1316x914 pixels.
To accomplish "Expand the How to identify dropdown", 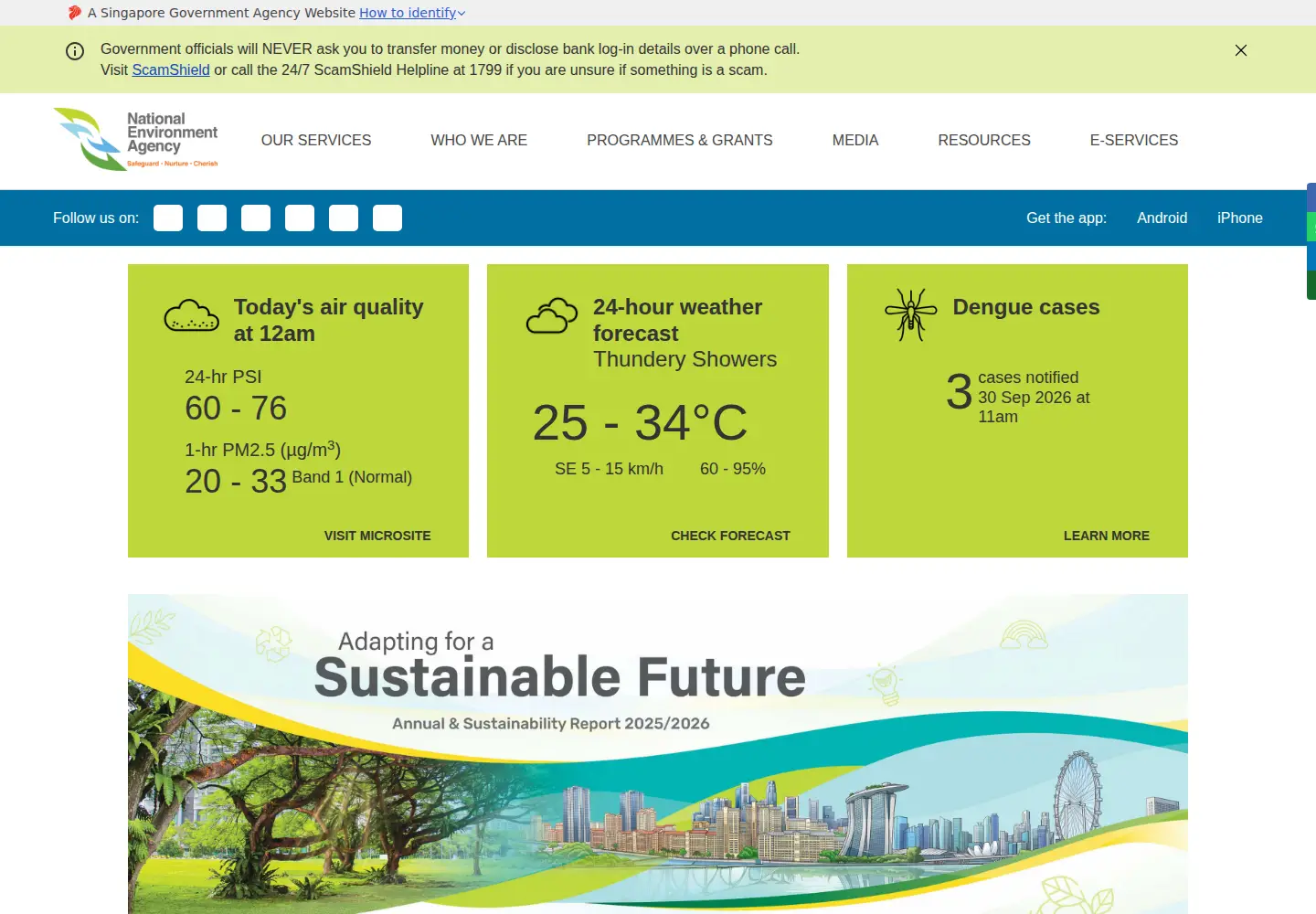I will point(412,13).
